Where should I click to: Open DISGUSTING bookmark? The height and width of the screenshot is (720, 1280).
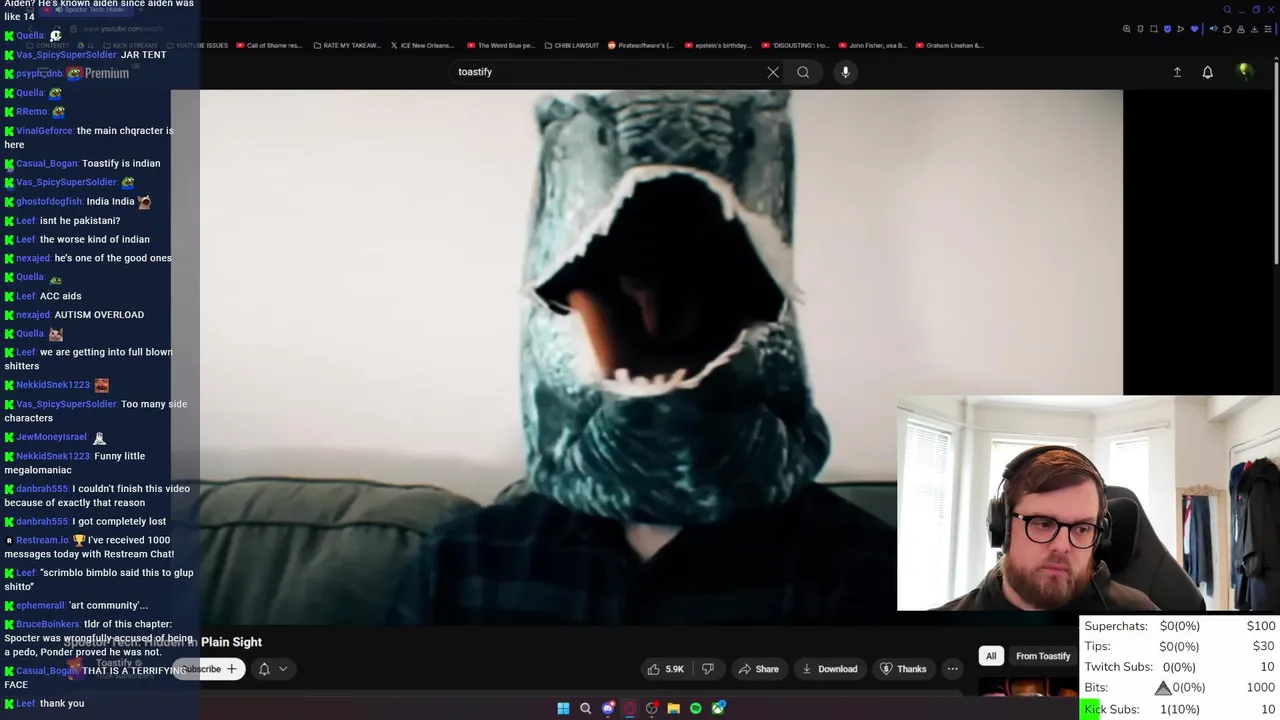point(795,45)
